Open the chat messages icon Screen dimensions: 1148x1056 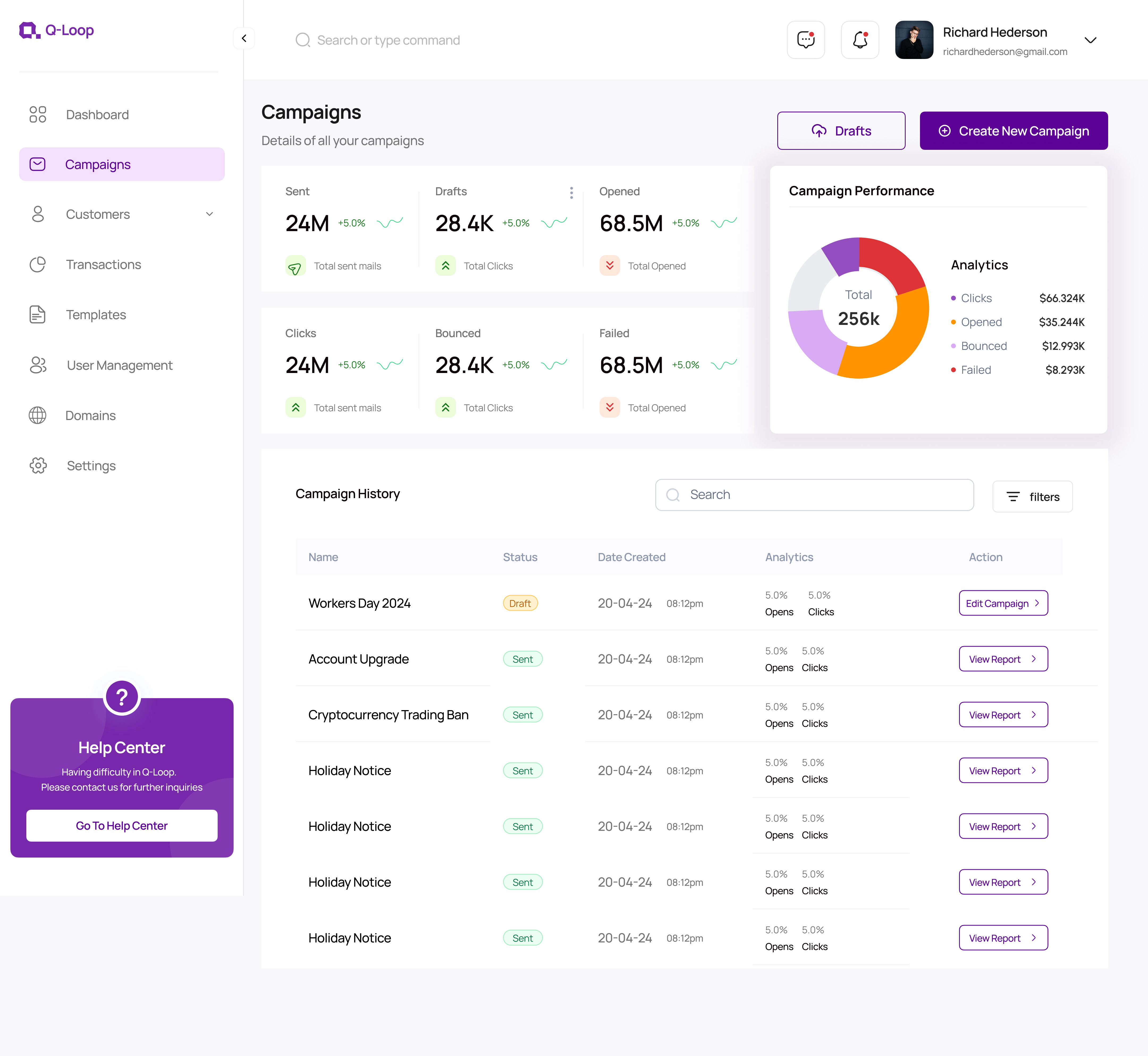[x=805, y=40]
